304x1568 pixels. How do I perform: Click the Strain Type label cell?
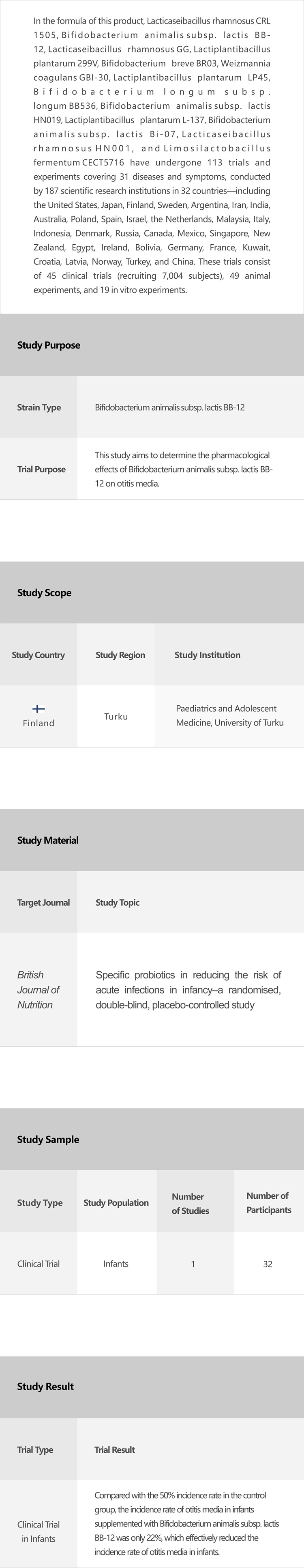(x=39, y=407)
